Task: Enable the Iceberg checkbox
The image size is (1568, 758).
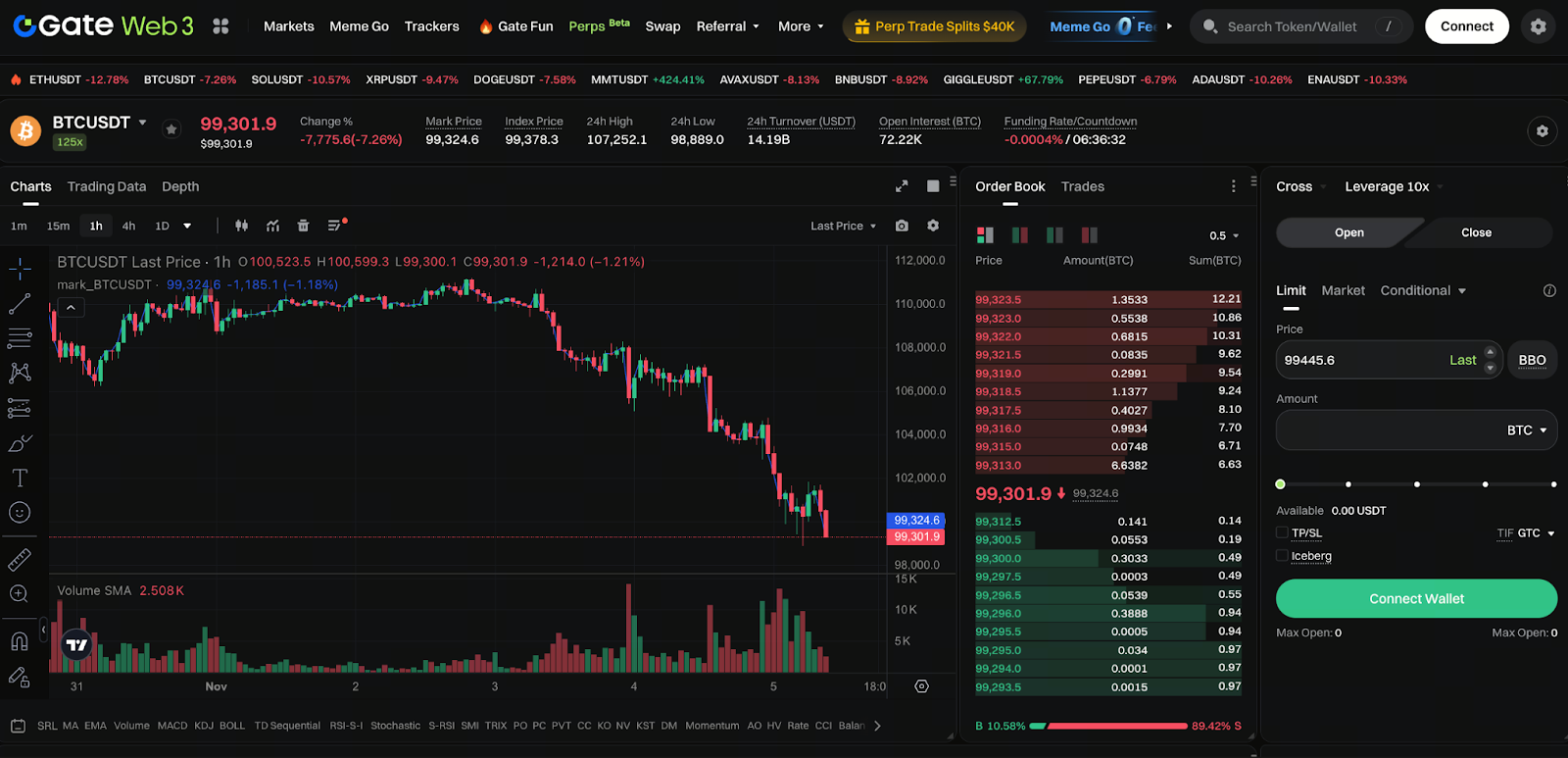Action: click(1282, 555)
